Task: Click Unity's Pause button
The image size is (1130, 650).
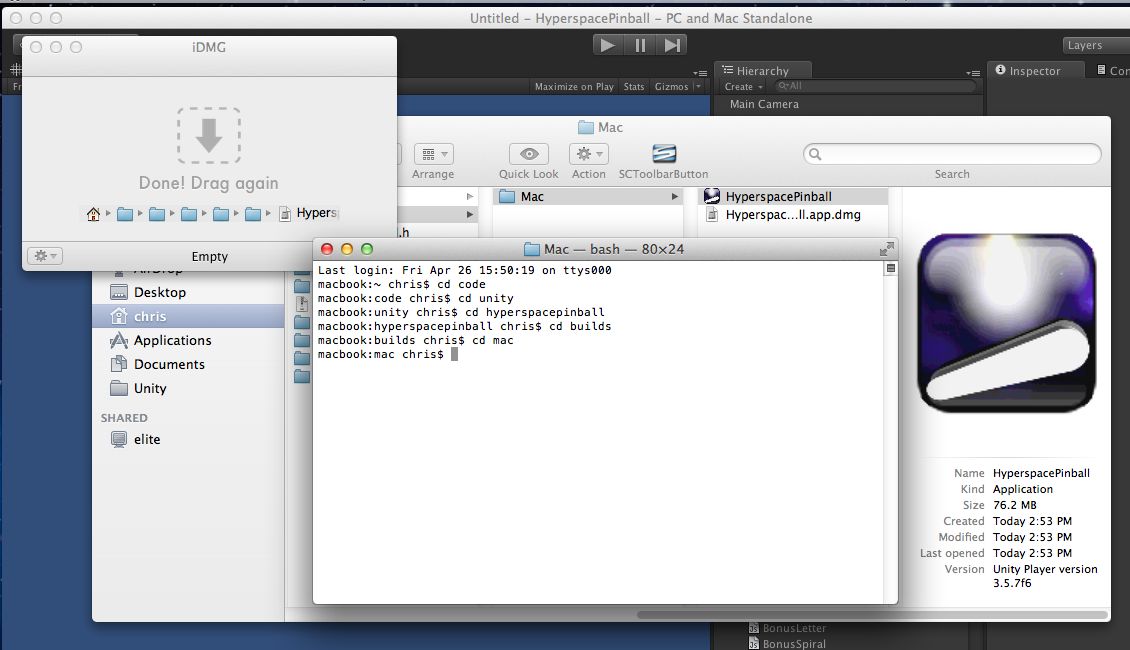Action: (x=640, y=45)
